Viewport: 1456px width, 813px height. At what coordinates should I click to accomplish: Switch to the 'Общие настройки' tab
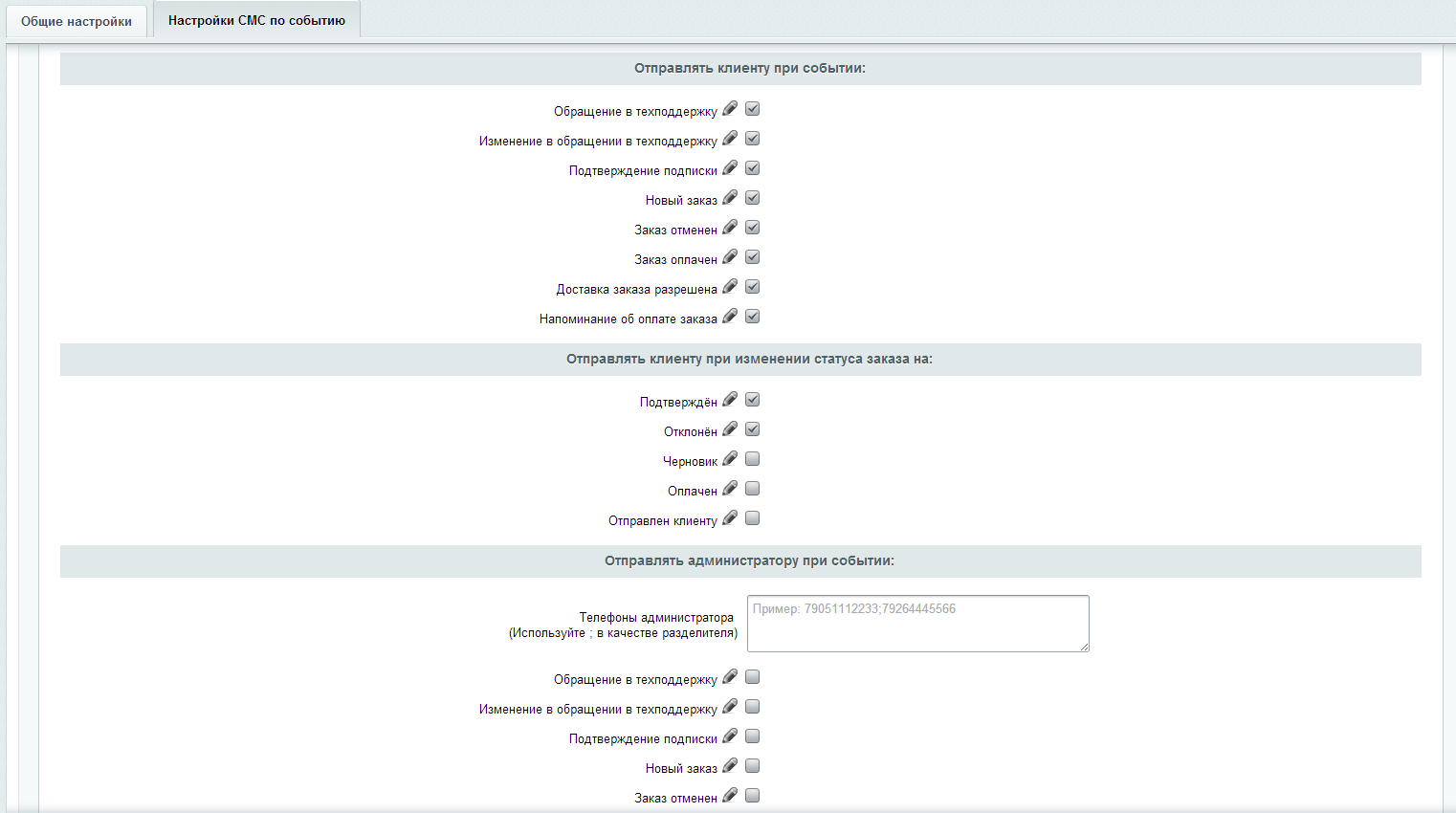77,21
